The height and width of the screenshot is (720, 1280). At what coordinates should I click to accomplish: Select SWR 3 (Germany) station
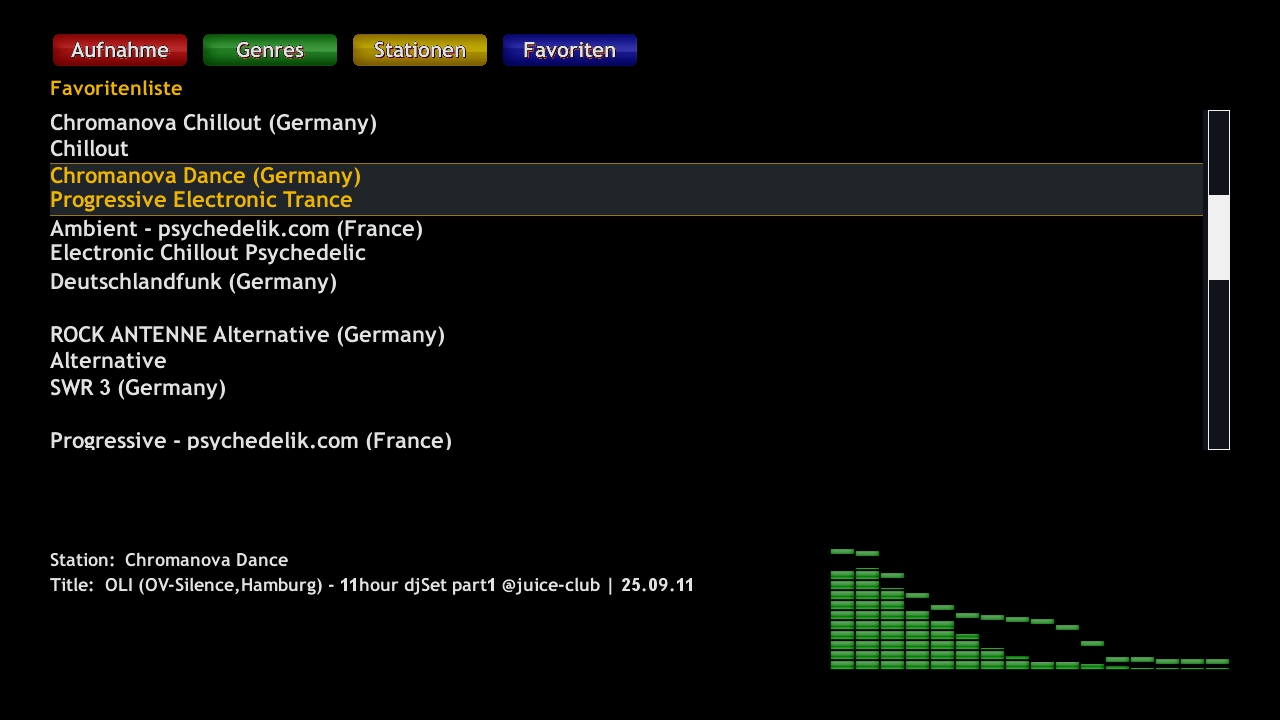pyautogui.click(x=138, y=388)
